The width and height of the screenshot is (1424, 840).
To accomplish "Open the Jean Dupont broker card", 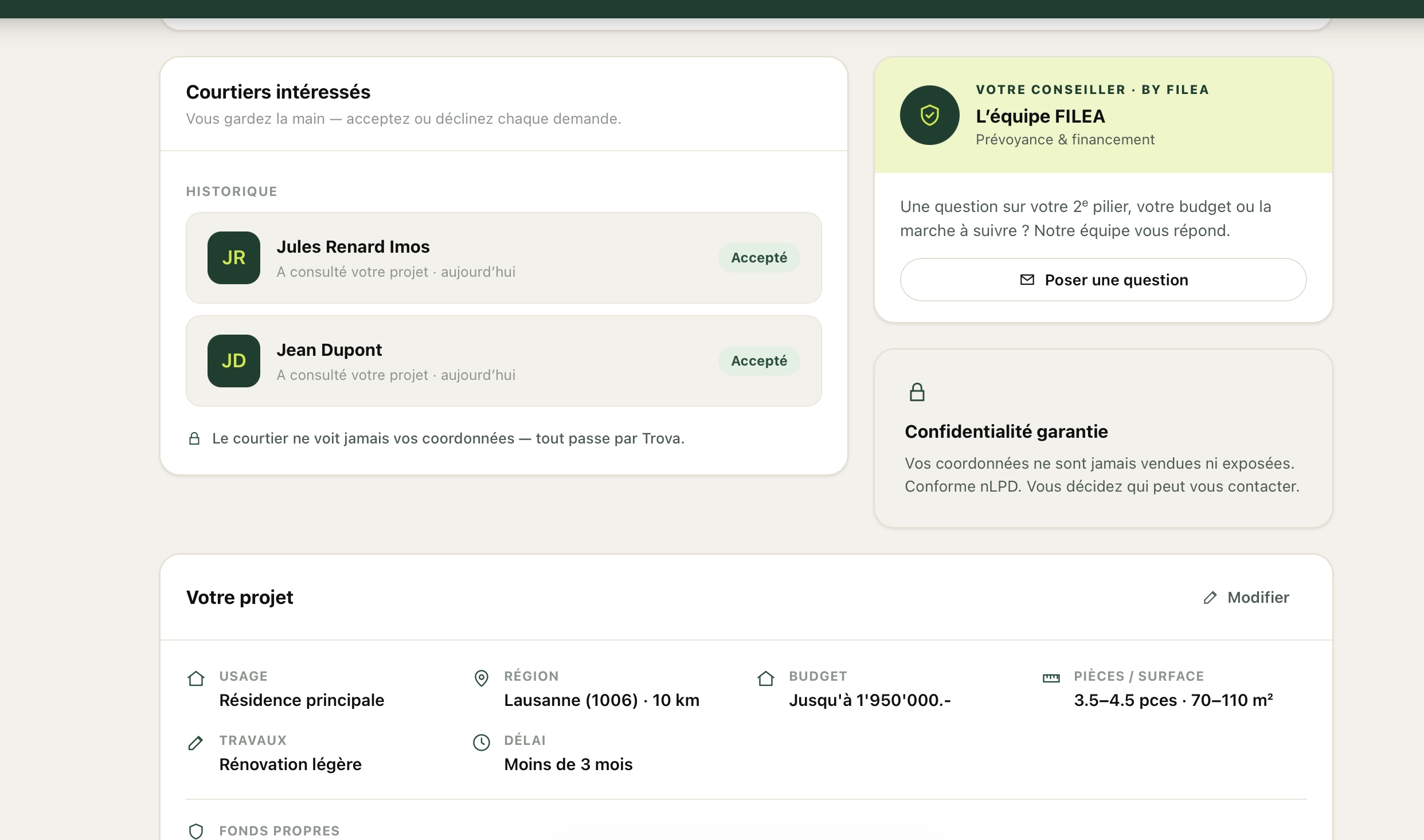I will 504,361.
